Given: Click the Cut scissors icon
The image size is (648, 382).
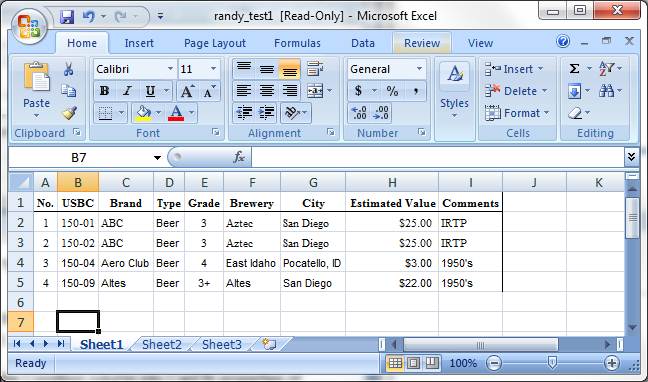Looking at the screenshot, I should (x=69, y=69).
